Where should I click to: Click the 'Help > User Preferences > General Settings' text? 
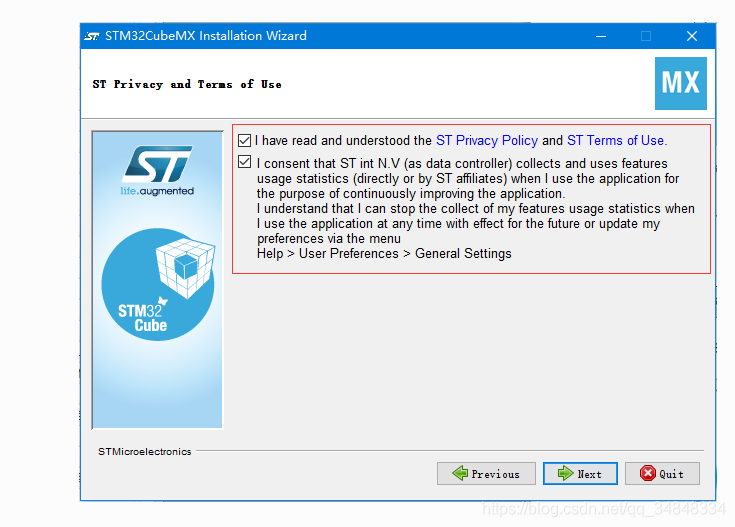pos(384,254)
